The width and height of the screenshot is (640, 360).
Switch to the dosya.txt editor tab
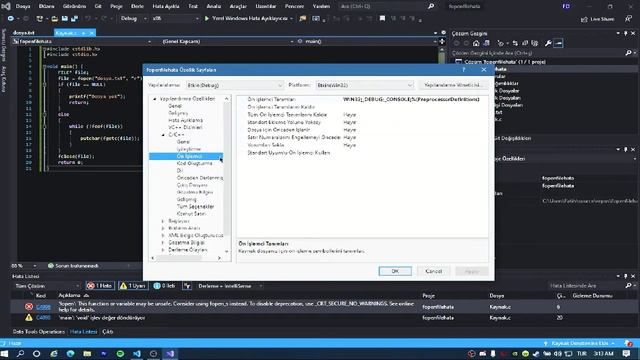tap(24, 33)
